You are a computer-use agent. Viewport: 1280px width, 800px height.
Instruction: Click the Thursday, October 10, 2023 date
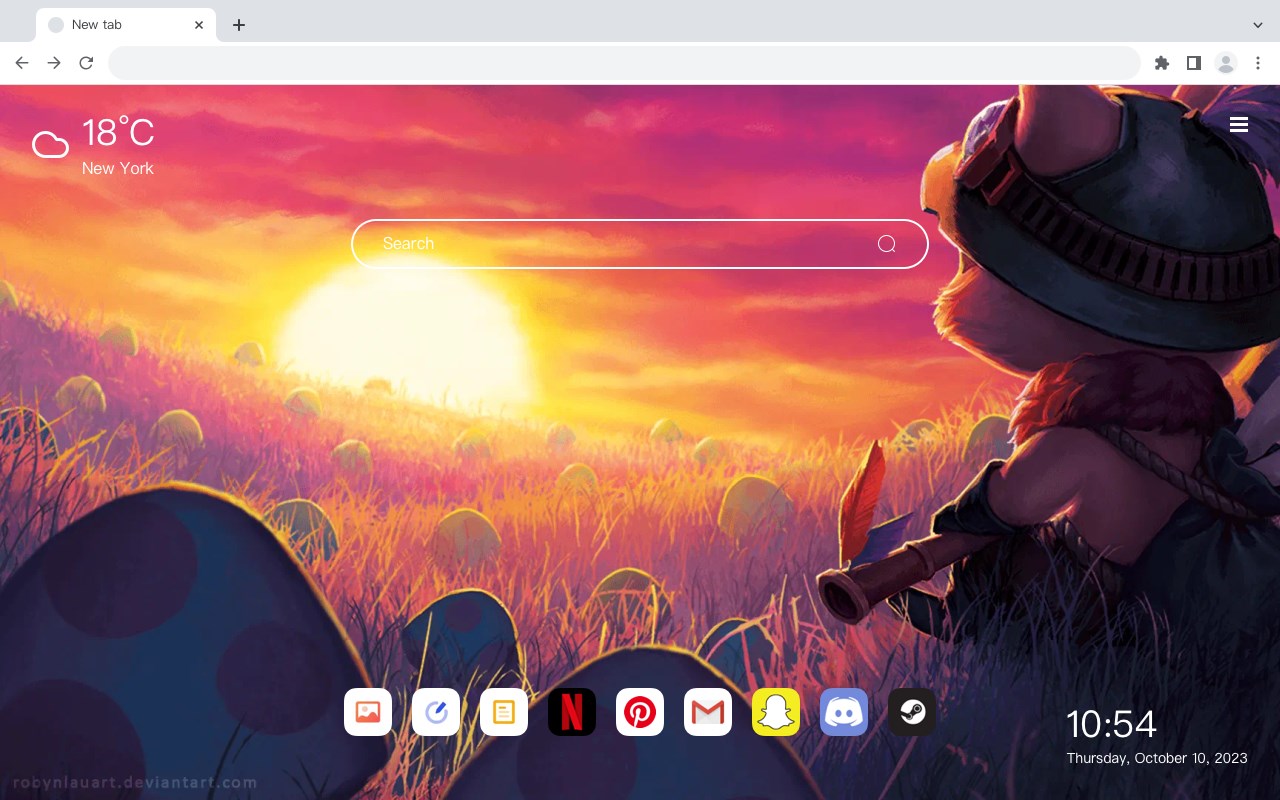tap(1157, 758)
